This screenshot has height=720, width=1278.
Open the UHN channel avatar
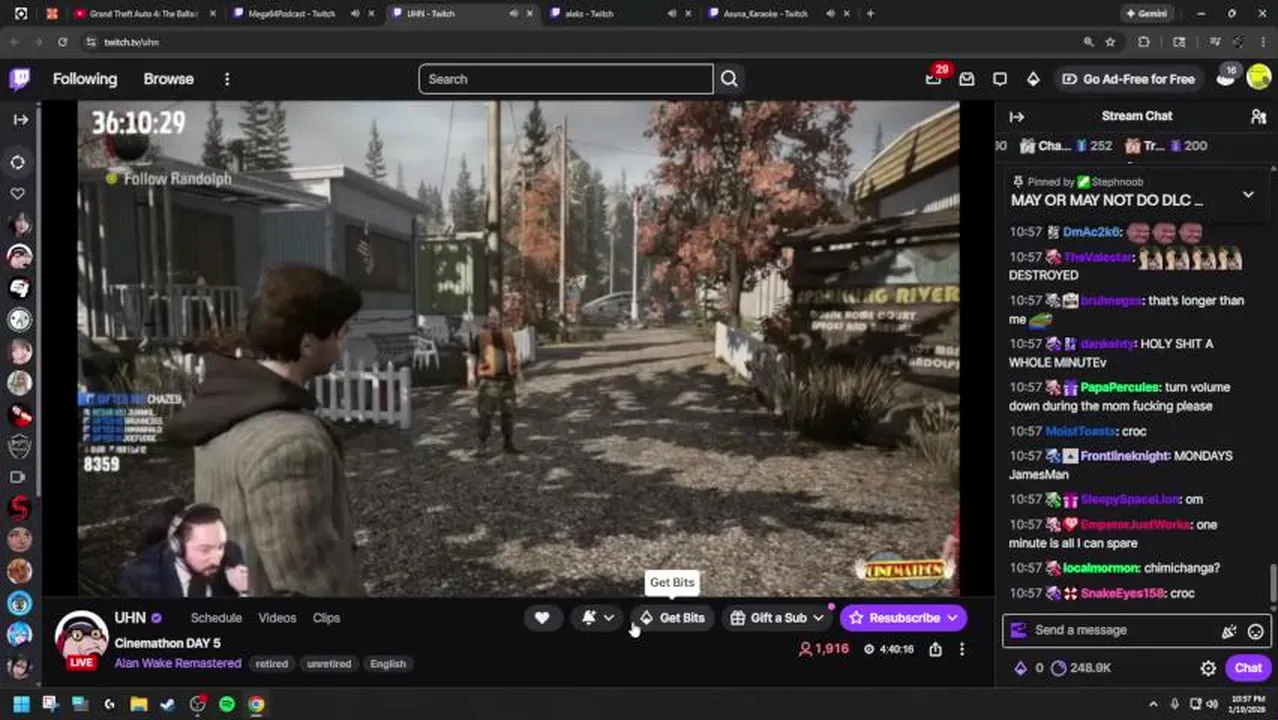pyautogui.click(x=81, y=638)
